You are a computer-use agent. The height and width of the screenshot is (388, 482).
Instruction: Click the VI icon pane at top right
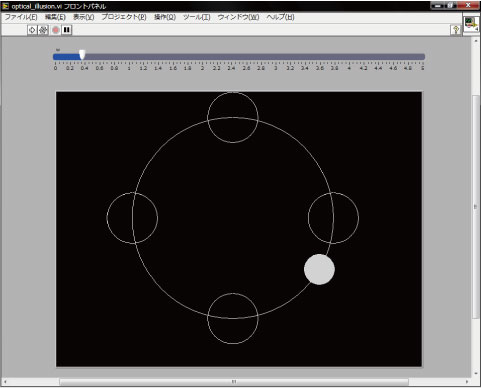471,23
